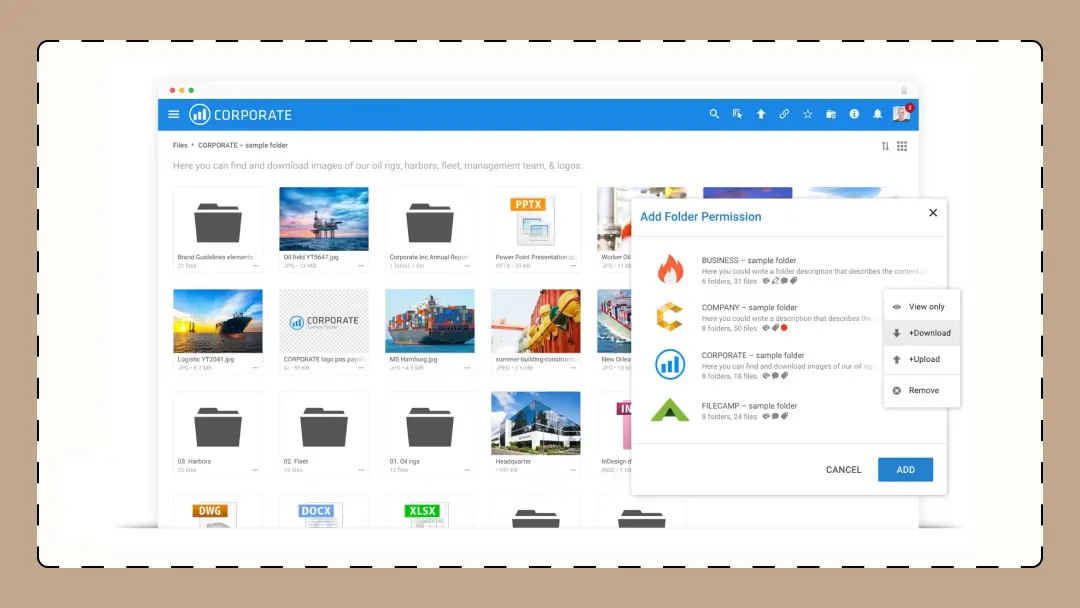Choose View only permission

click(922, 307)
